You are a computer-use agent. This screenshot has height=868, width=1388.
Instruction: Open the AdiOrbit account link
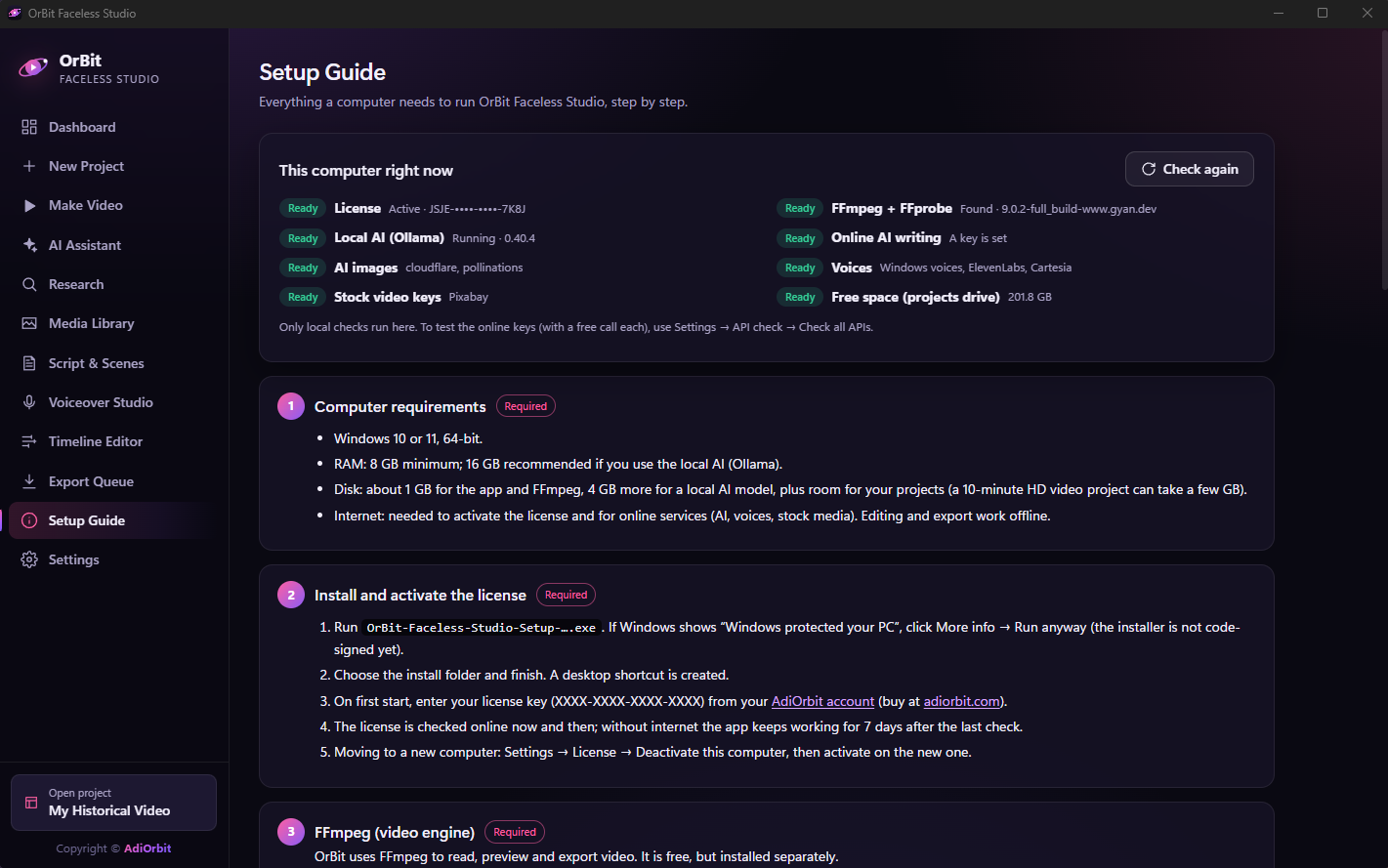822,701
